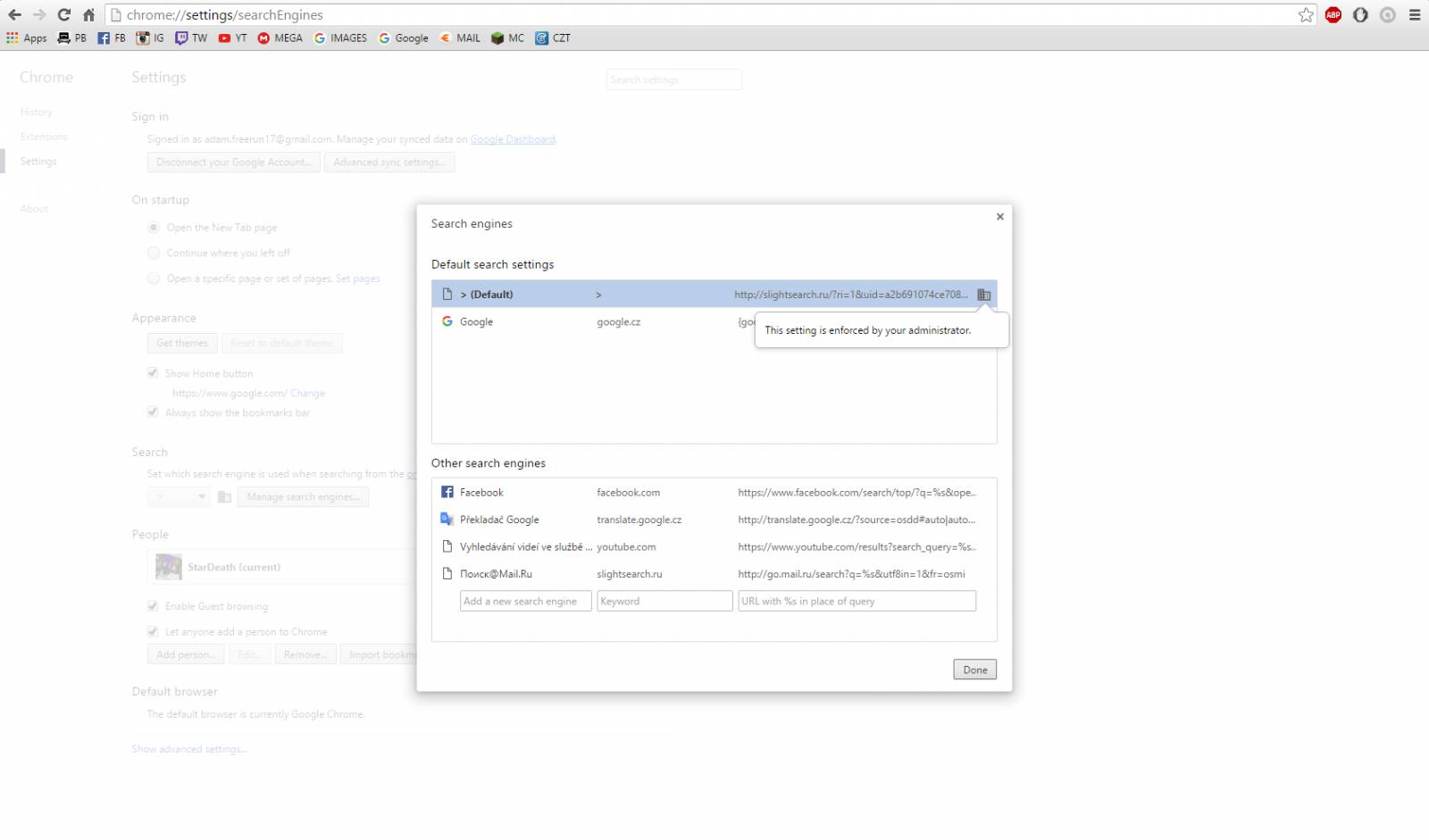Click Disconnect your Google Account button
Image resolution: width=1429 pixels, height=840 pixels.
click(x=233, y=162)
